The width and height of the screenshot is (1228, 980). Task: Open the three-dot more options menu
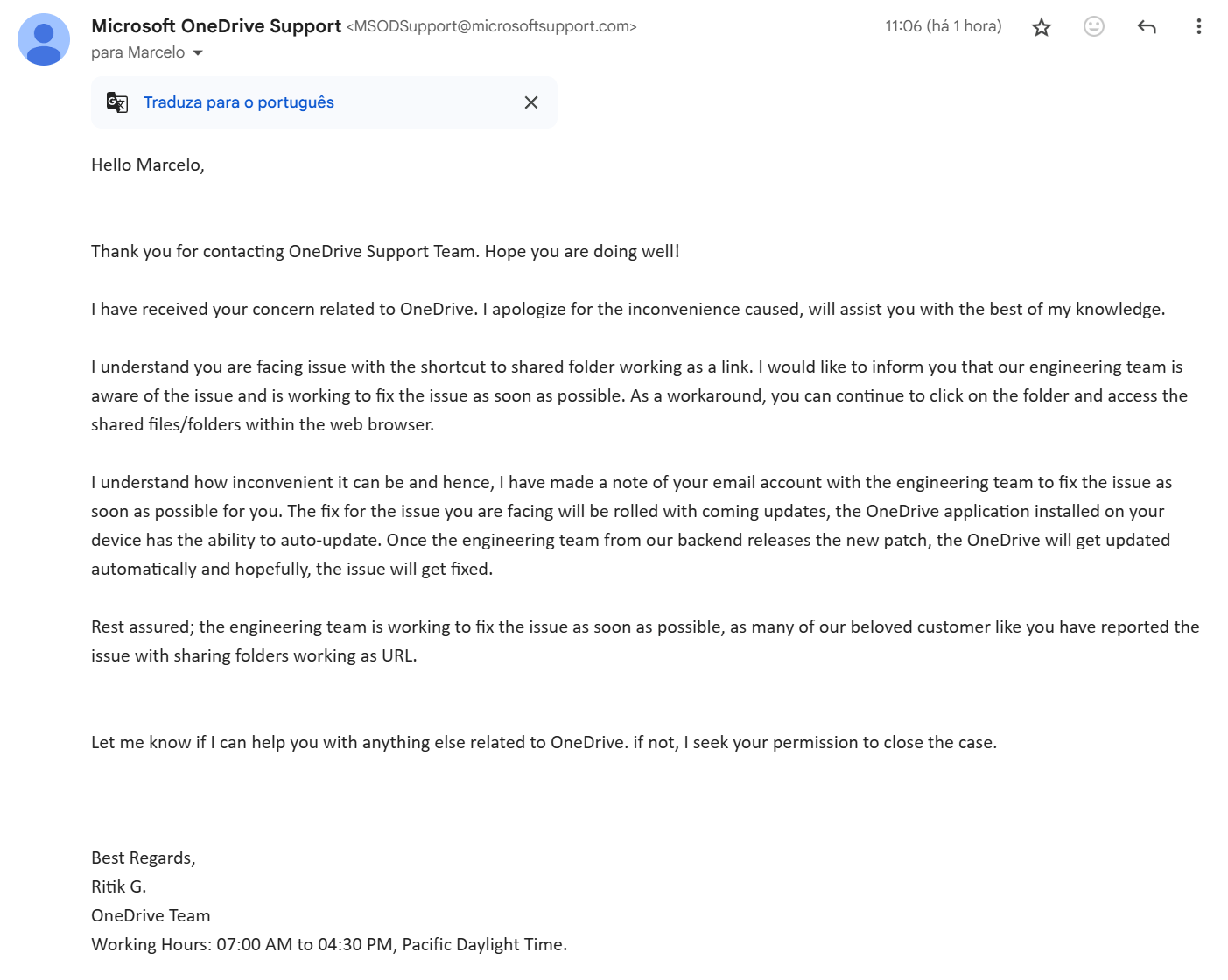pos(1198,27)
